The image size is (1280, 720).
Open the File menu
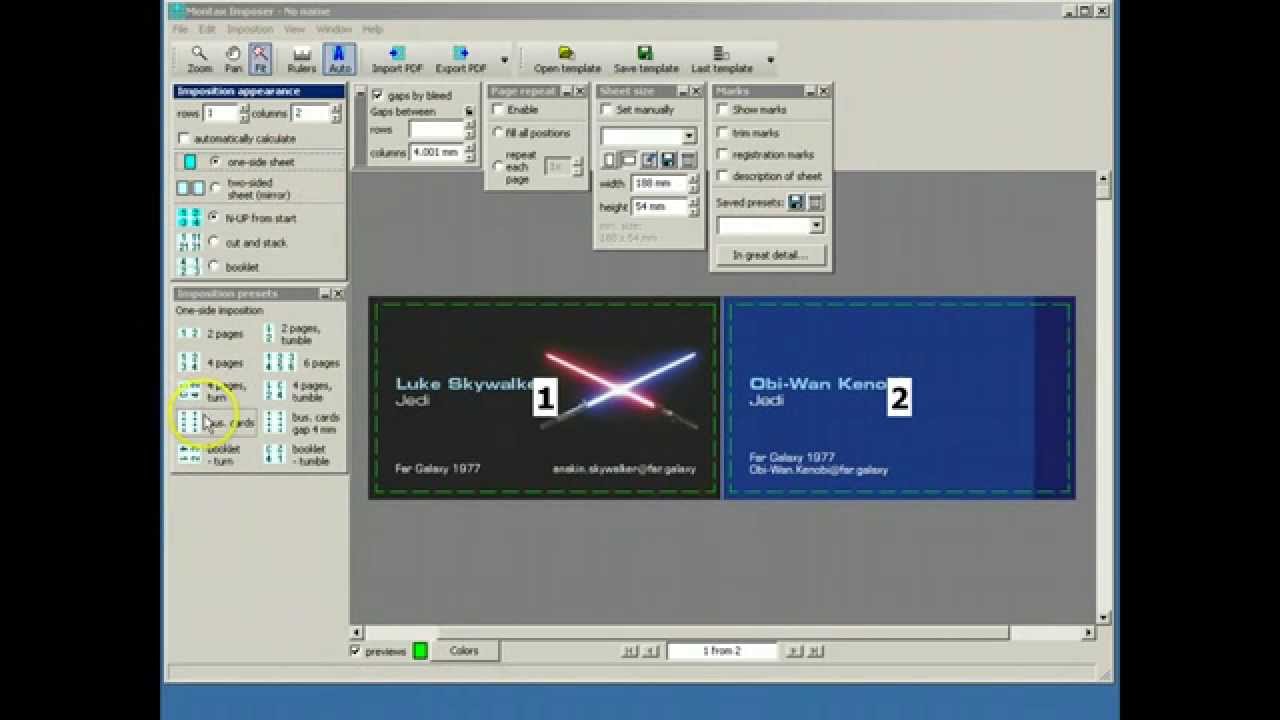click(180, 30)
